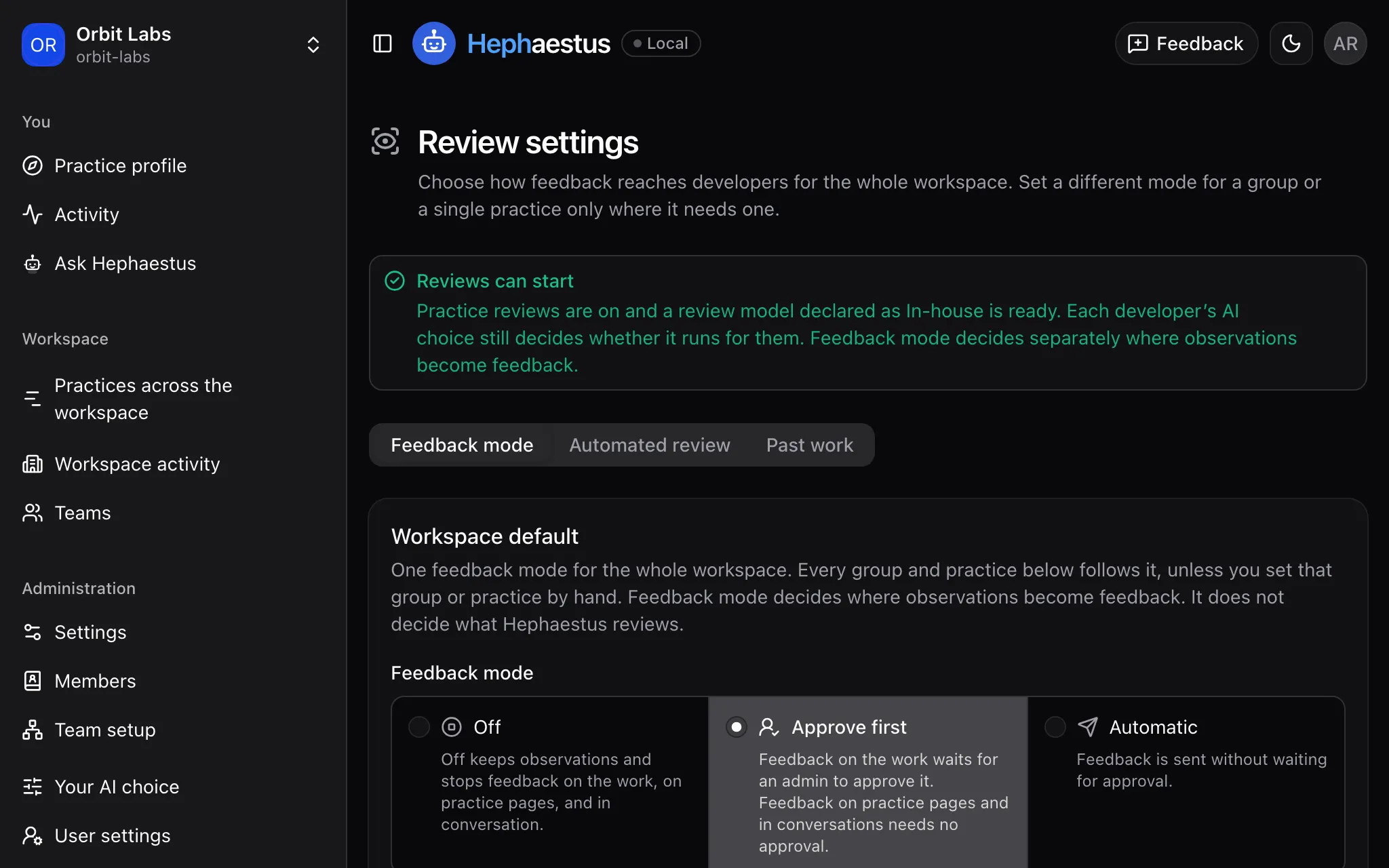Switch to the Past work tab

pyautogui.click(x=810, y=445)
